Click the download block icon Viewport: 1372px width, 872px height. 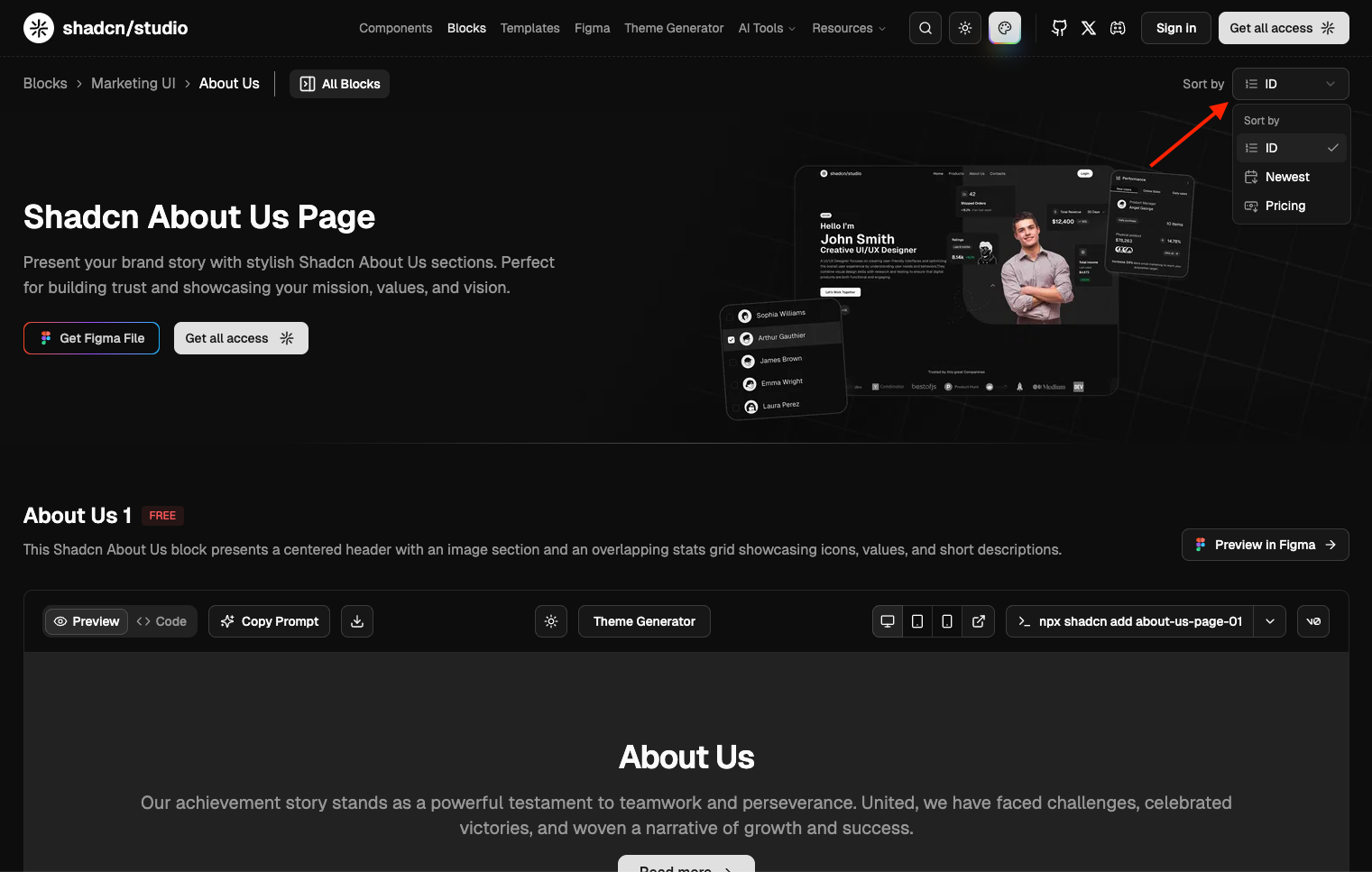coord(357,621)
